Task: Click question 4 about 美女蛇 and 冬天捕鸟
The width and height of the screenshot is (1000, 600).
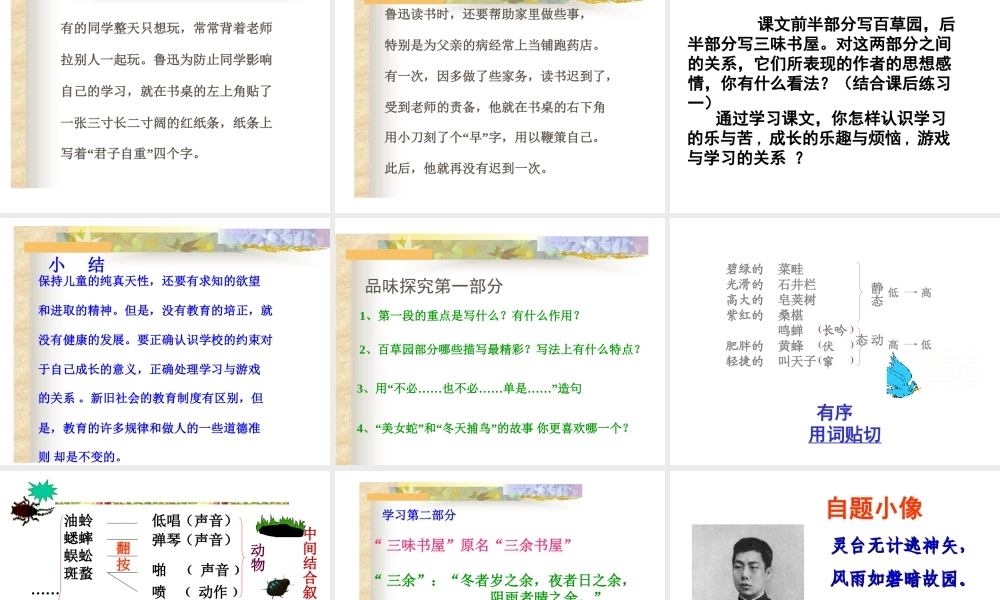Action: click(x=493, y=428)
